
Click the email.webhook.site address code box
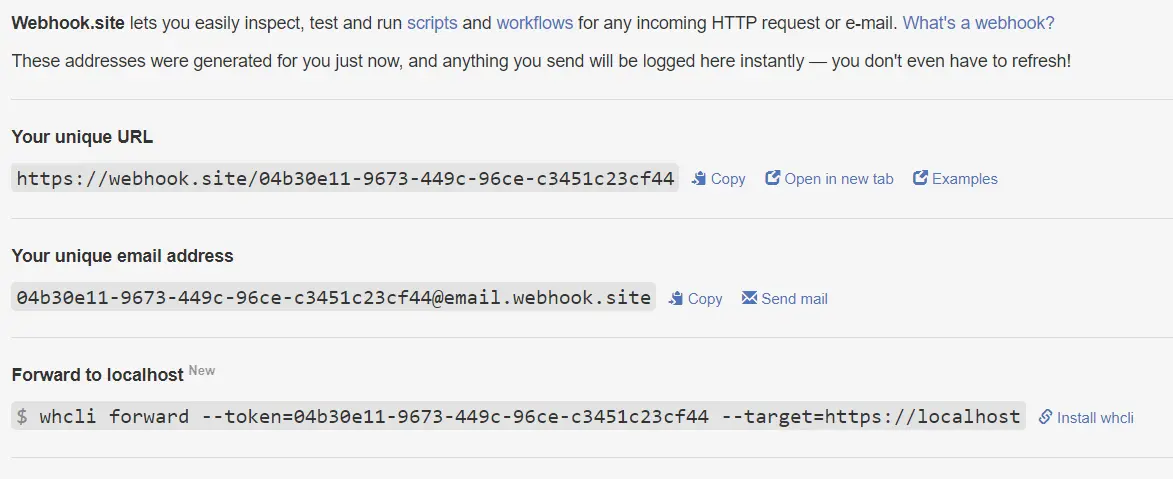[334, 298]
